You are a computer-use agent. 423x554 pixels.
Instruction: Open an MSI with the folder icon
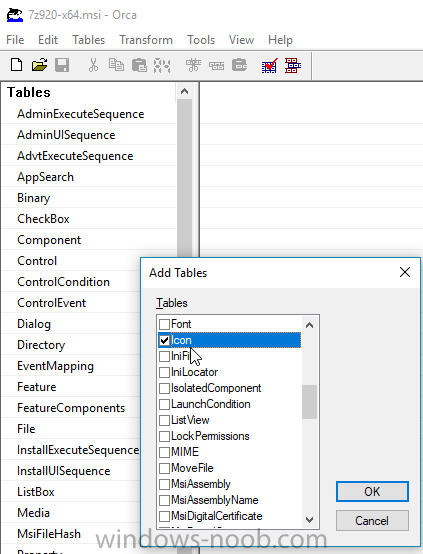(39, 65)
